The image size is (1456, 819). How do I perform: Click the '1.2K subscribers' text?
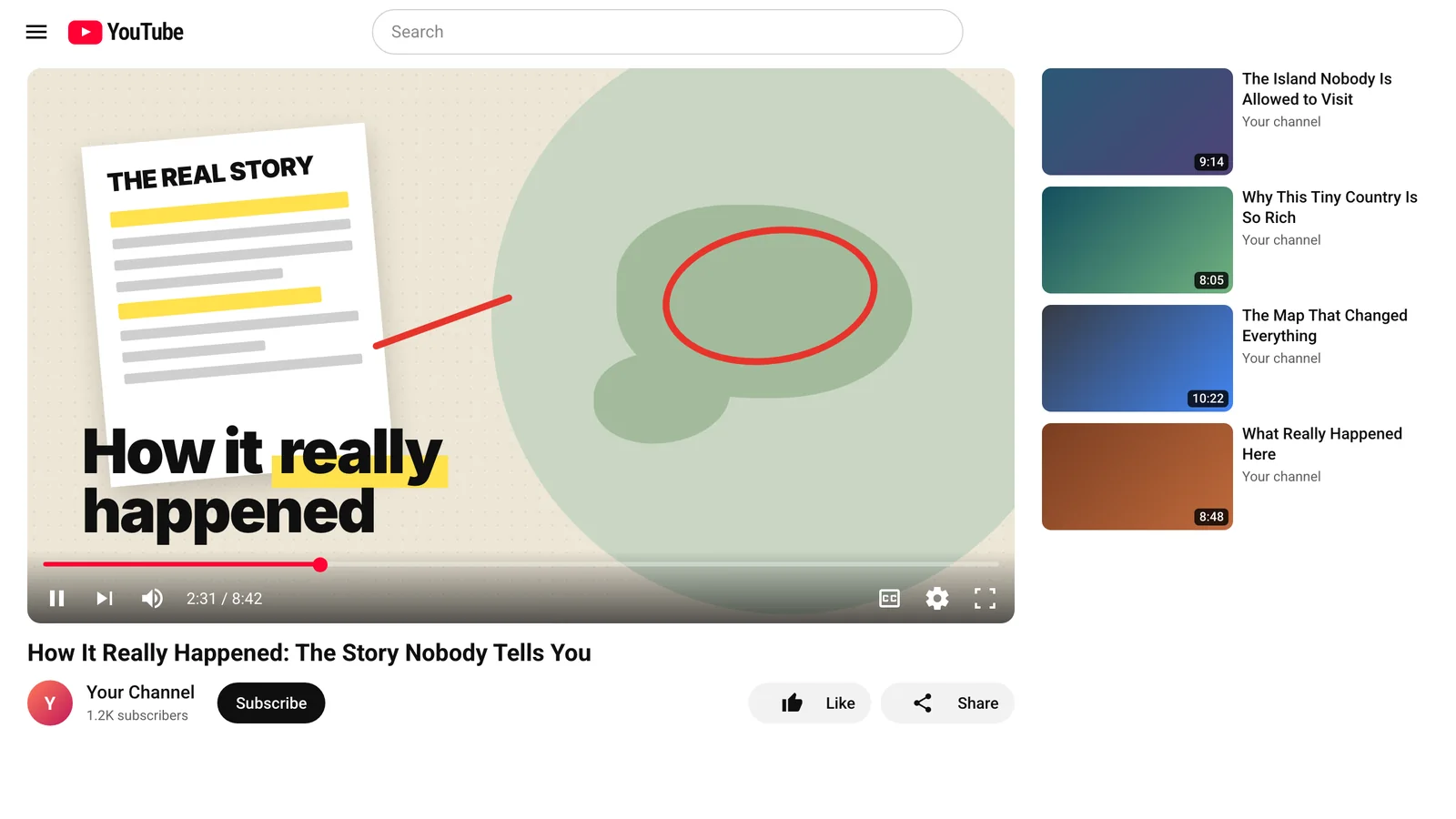137,715
